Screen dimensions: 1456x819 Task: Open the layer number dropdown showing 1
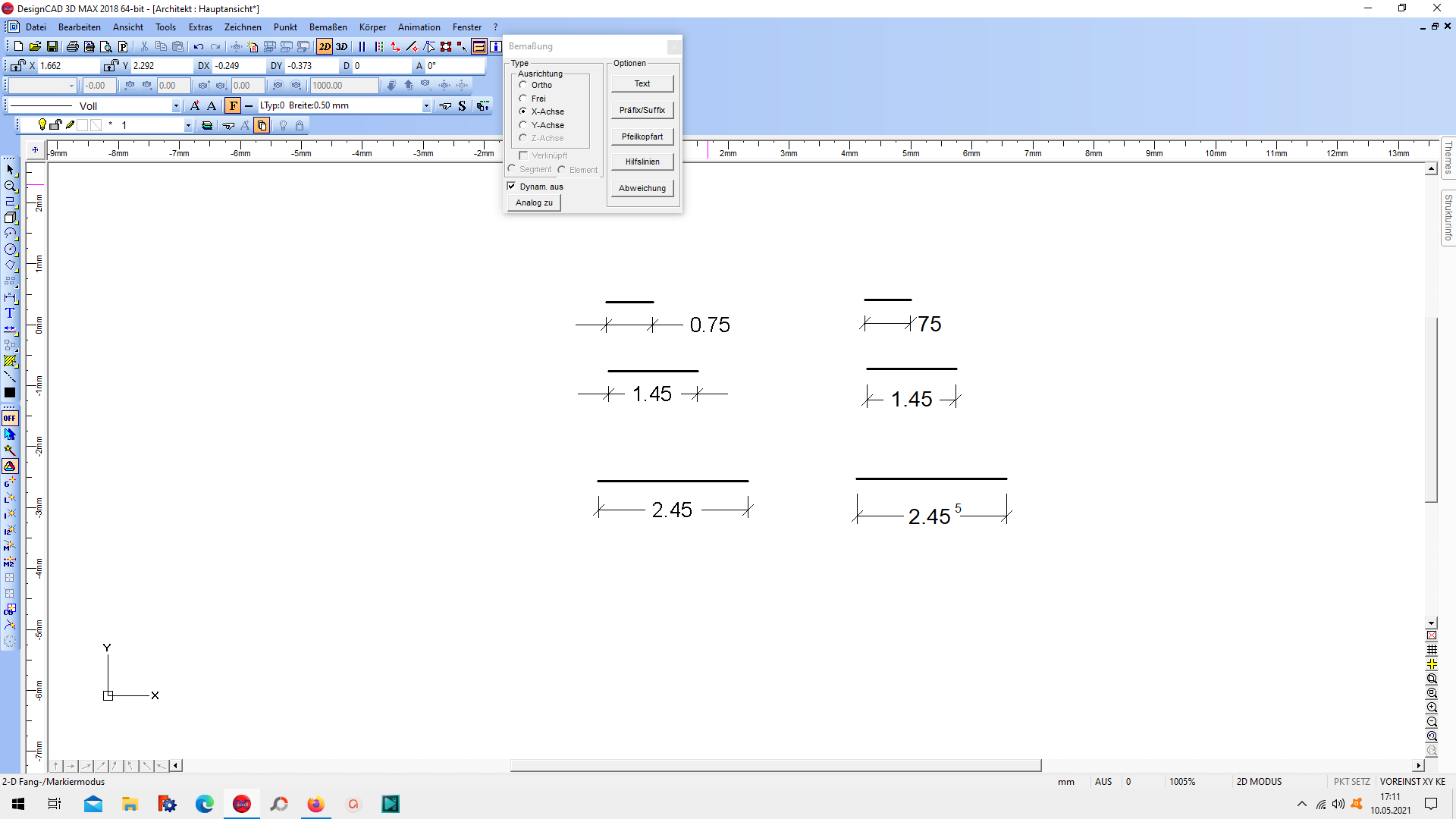click(188, 125)
